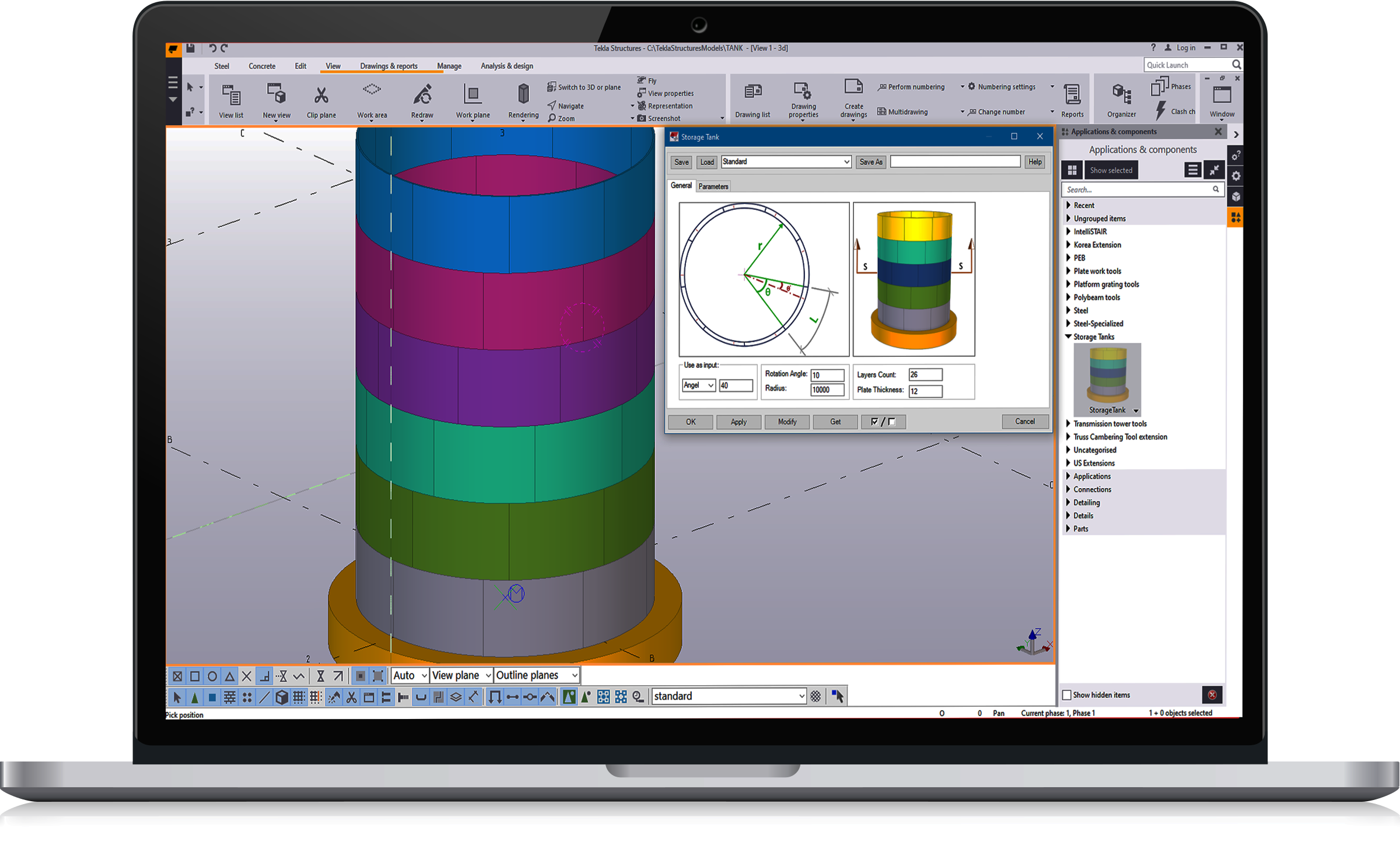This screenshot has height=842, width=1400.
Task: Toggle the check/uncheck all button in dialog
Action: [883, 422]
